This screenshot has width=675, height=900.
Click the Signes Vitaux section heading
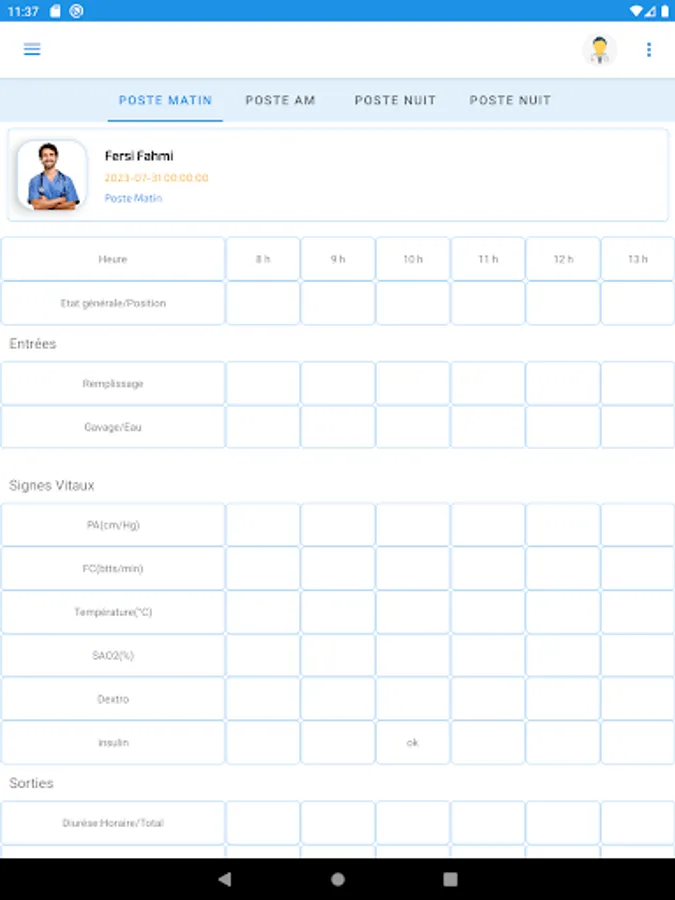point(52,486)
